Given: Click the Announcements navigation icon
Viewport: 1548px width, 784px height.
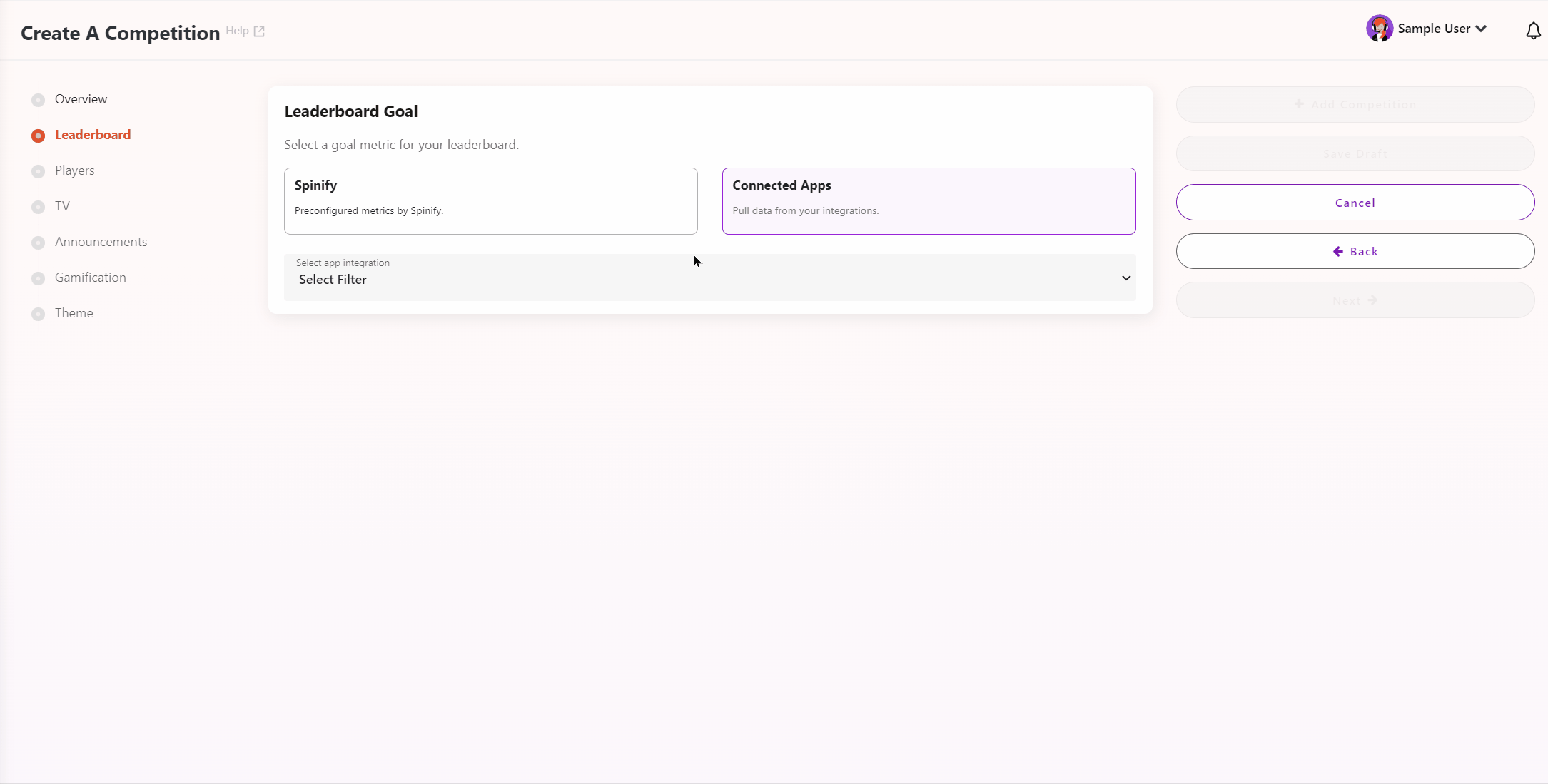Looking at the screenshot, I should pyautogui.click(x=38, y=241).
